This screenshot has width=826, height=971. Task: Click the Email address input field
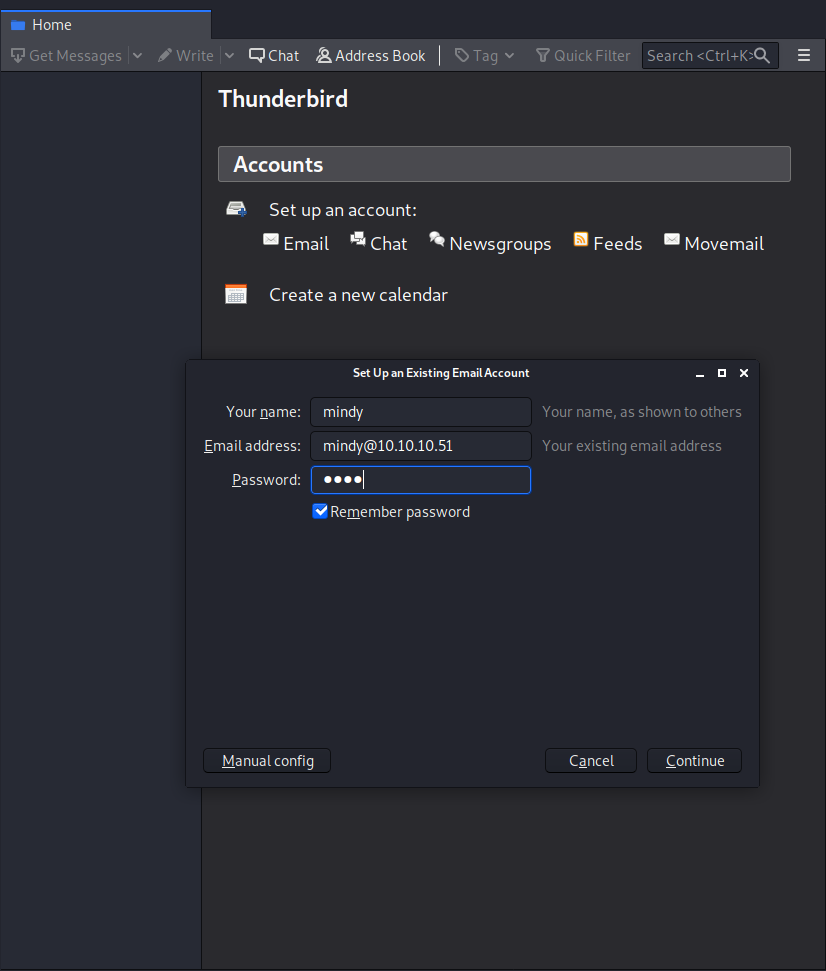[x=421, y=446]
